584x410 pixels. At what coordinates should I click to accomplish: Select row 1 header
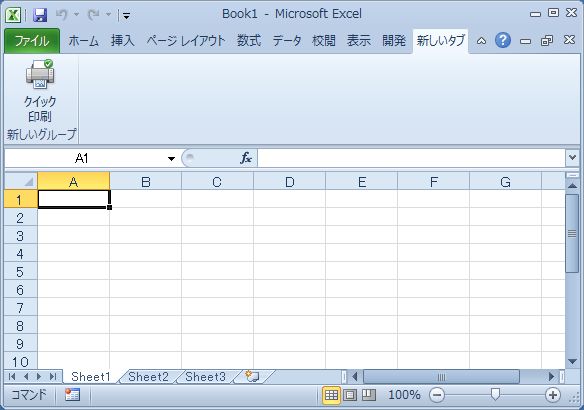pos(20,200)
